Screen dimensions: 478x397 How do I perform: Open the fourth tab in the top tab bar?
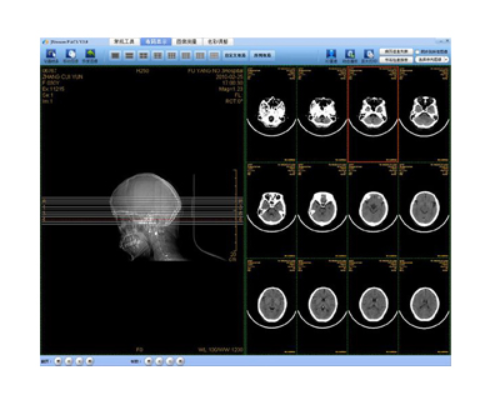(218, 42)
